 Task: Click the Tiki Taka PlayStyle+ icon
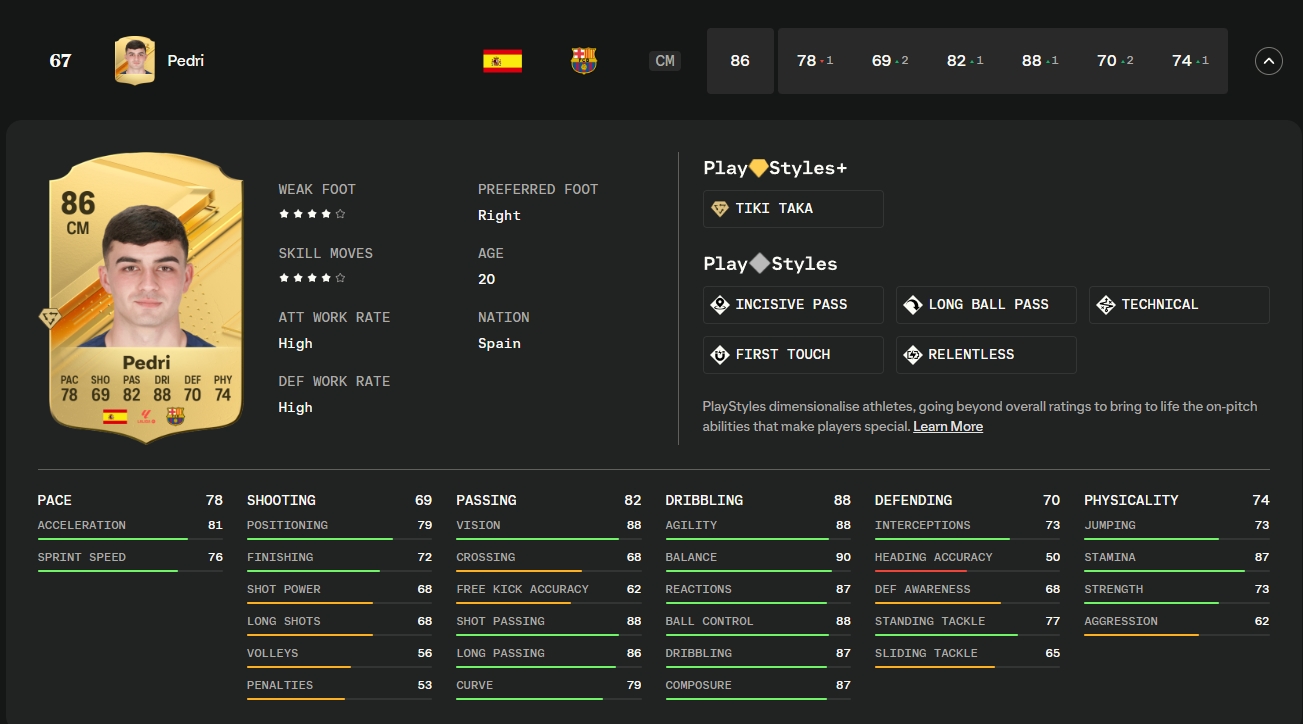719,209
